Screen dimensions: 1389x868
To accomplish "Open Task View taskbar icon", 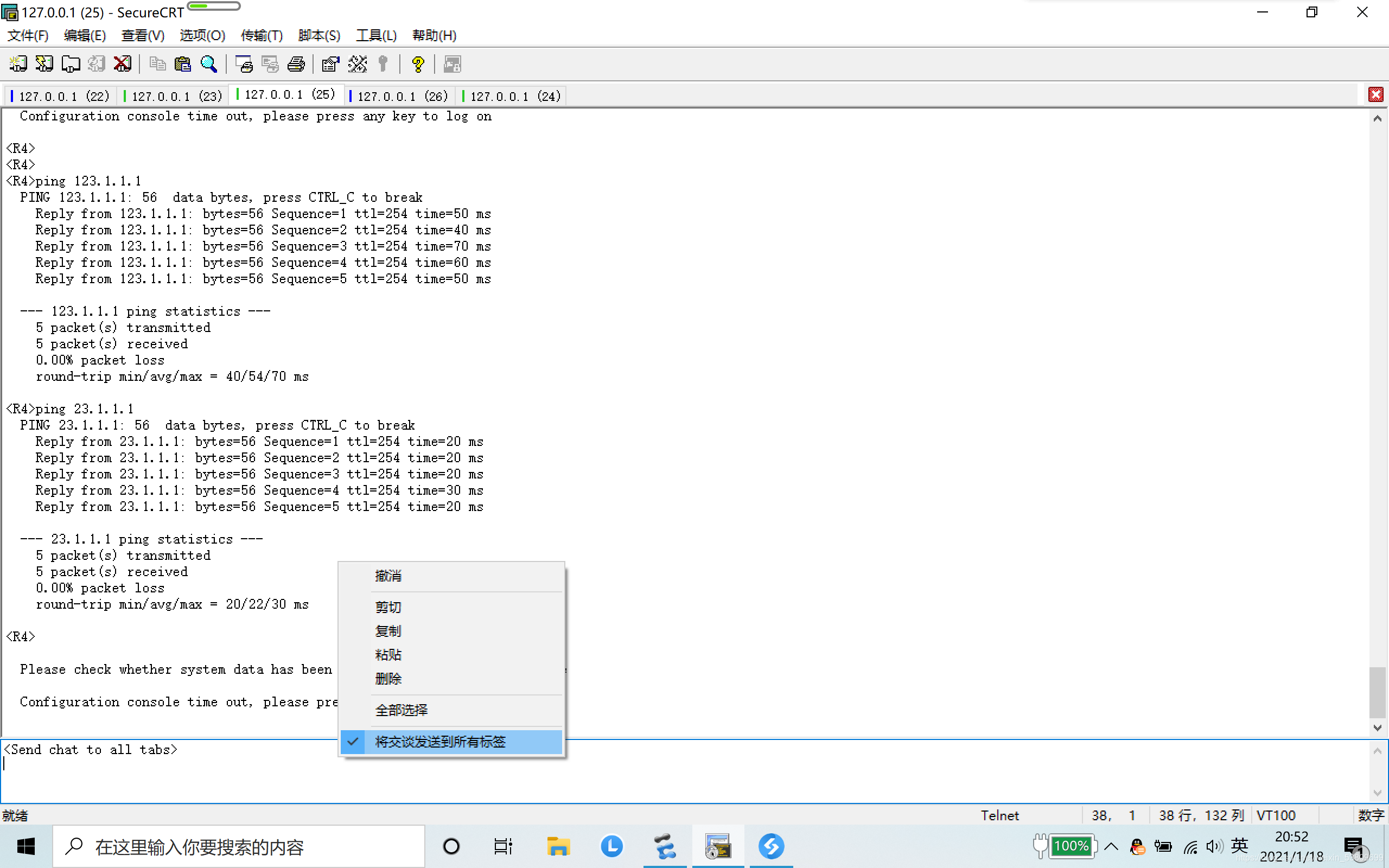I will [x=503, y=846].
